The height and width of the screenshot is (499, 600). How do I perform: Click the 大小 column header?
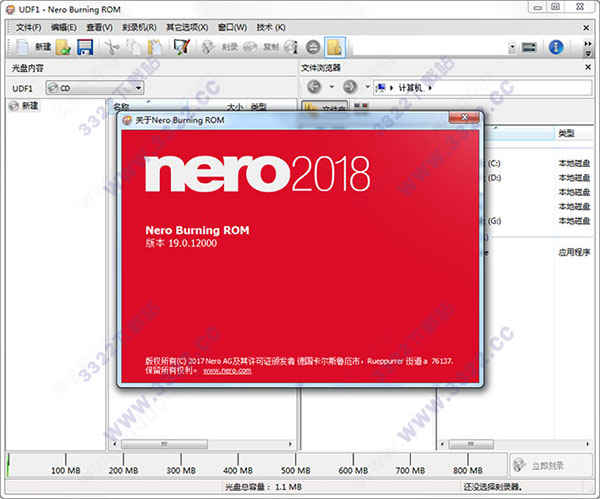point(234,107)
